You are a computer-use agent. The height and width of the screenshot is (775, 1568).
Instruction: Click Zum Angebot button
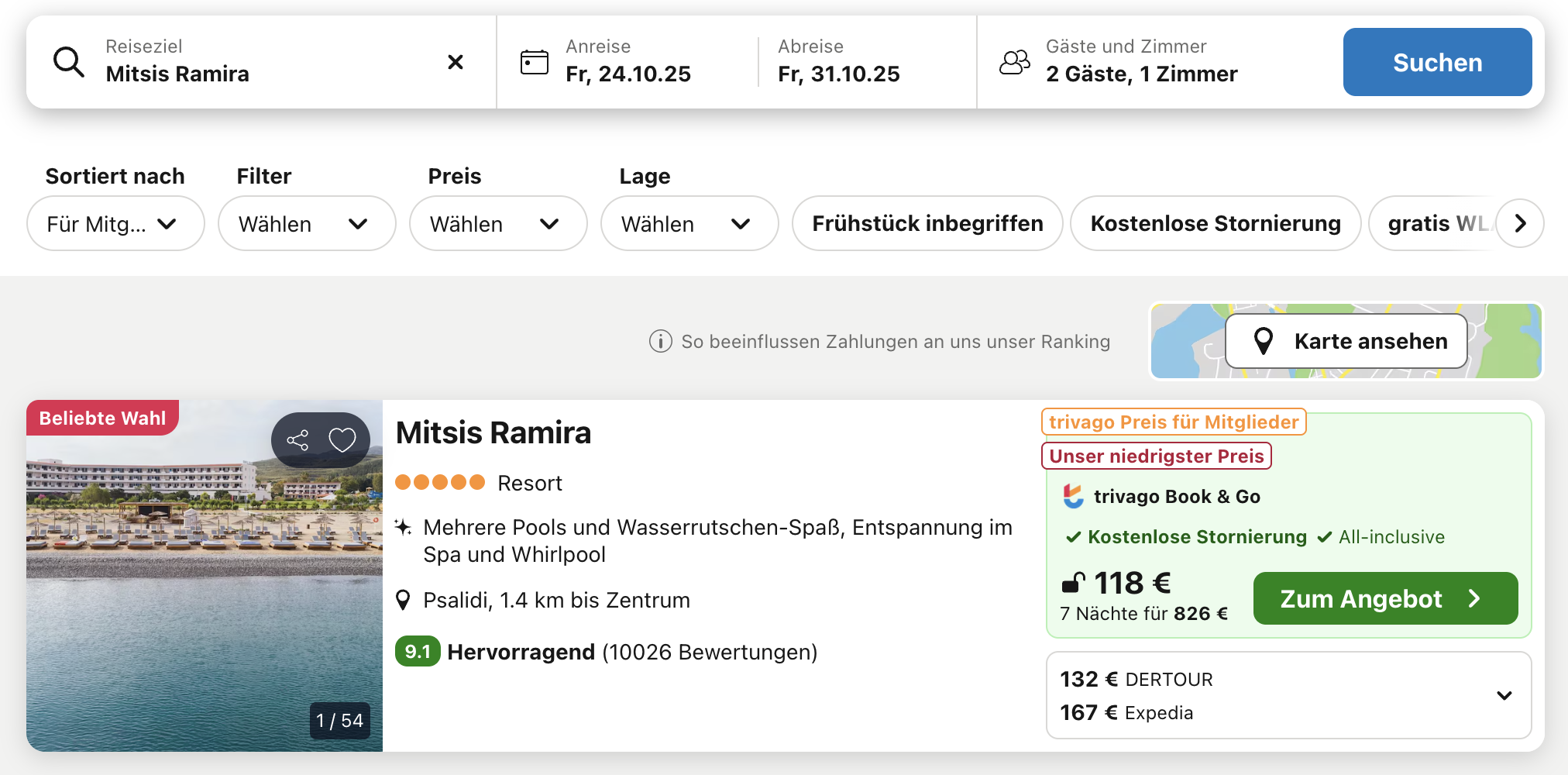[x=1385, y=598]
